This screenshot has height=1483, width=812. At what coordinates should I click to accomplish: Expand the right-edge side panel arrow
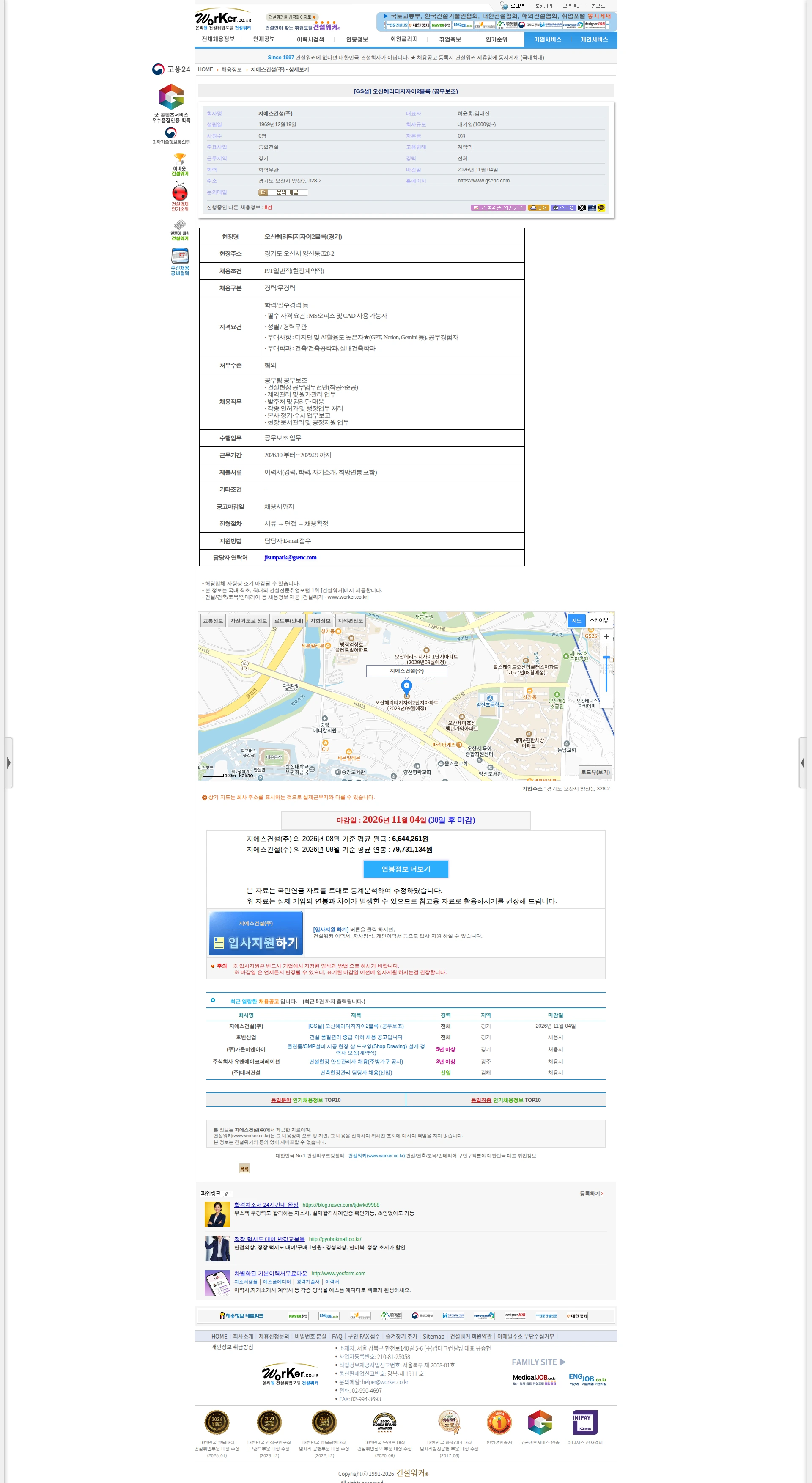[x=803, y=763]
